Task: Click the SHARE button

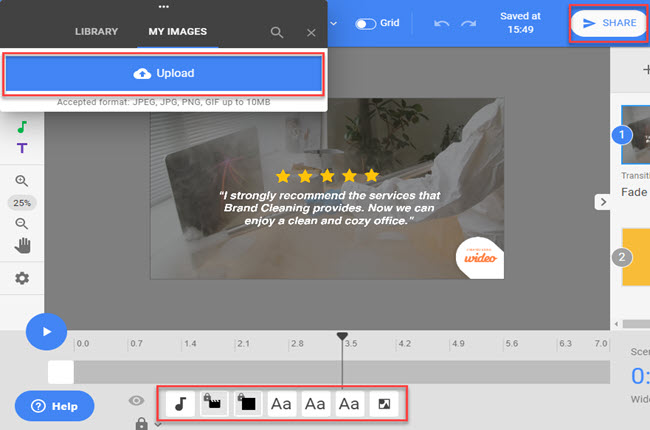Action: [609, 23]
